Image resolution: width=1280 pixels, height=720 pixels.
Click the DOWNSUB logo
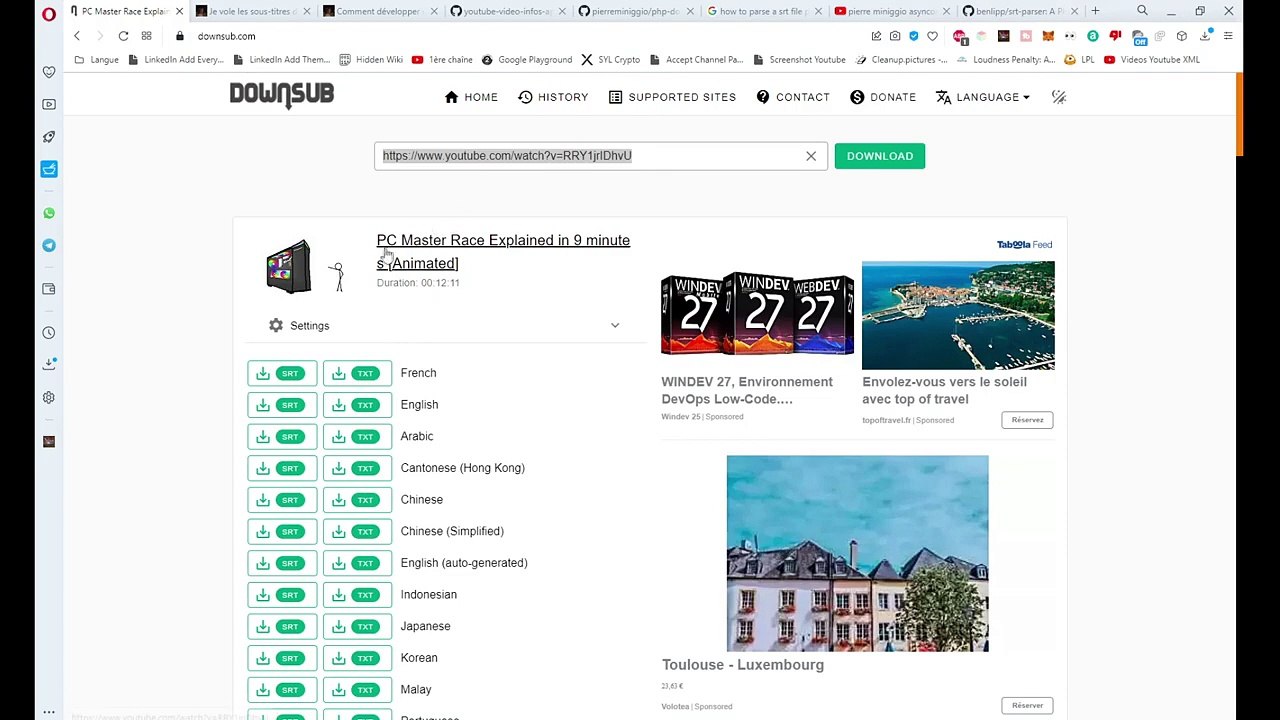click(x=282, y=95)
